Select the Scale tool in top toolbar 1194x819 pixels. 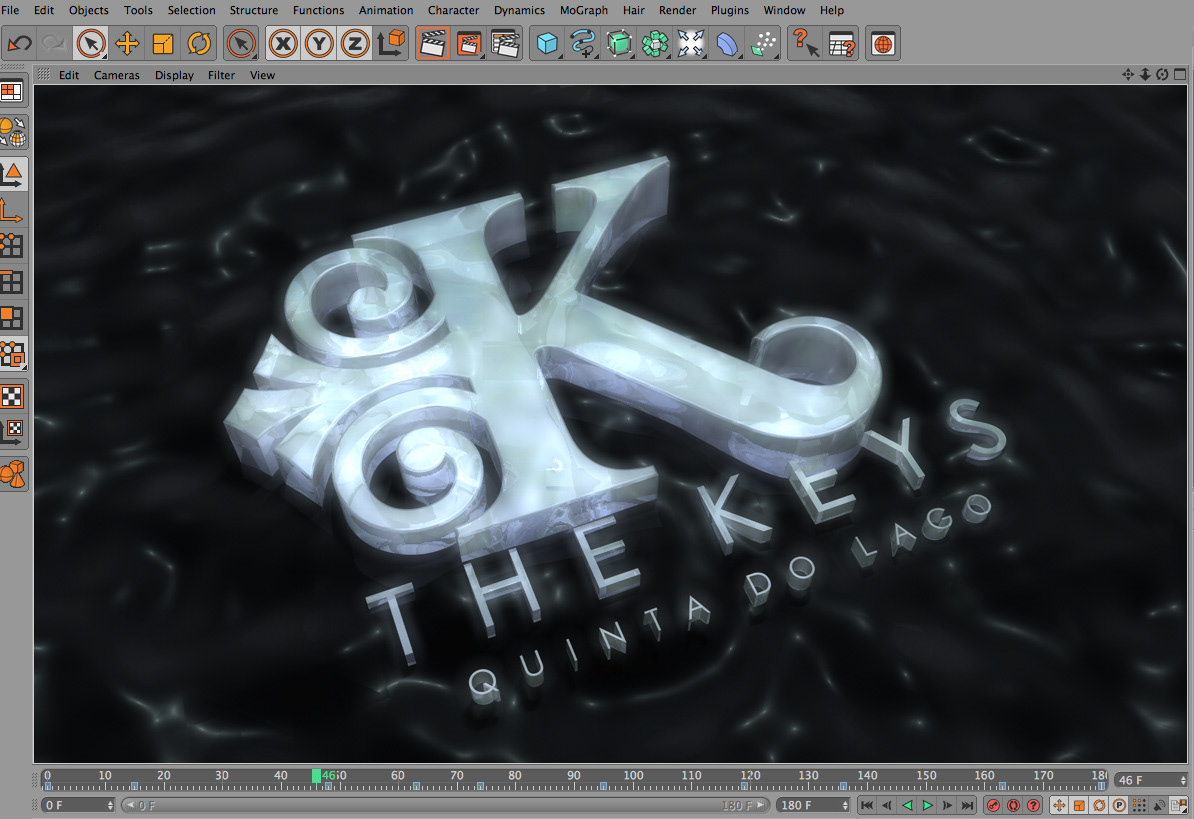162,43
